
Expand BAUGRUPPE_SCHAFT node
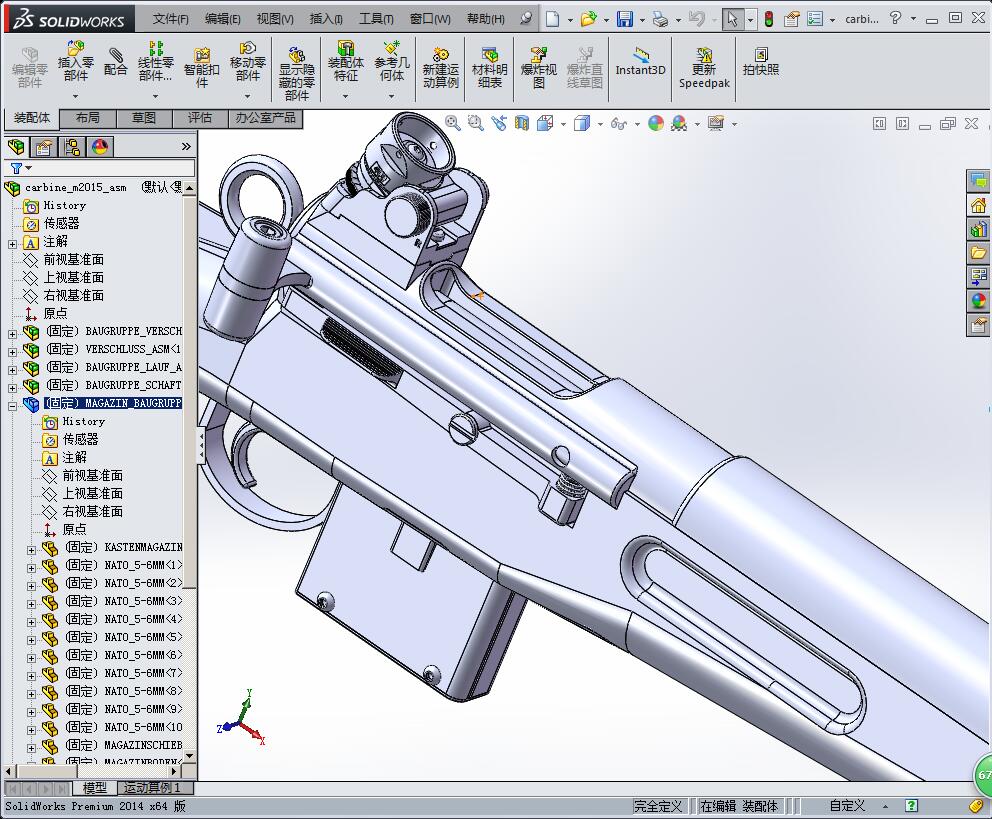(x=12, y=387)
